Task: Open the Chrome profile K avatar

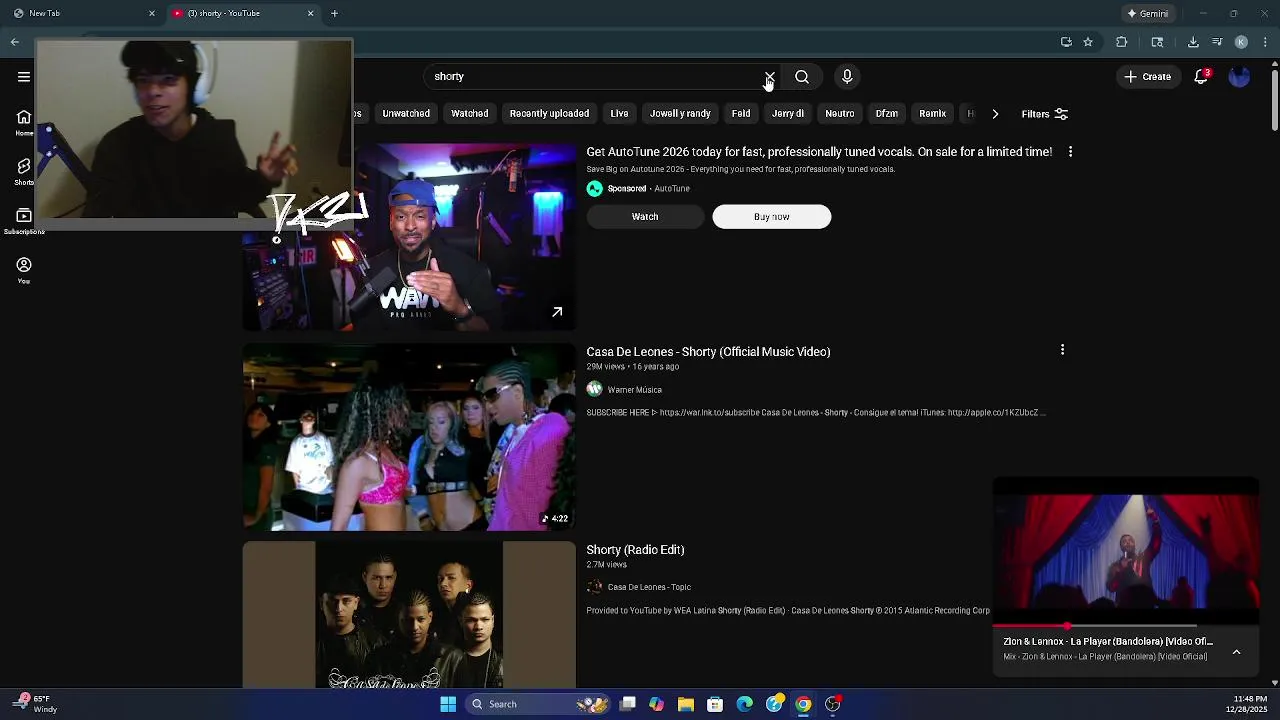Action: [1241, 42]
